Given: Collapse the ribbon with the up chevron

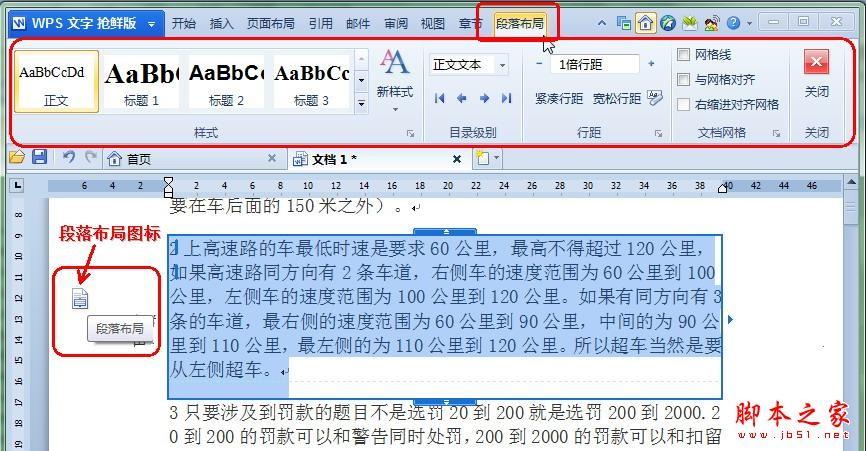Looking at the screenshot, I should click(x=602, y=23).
